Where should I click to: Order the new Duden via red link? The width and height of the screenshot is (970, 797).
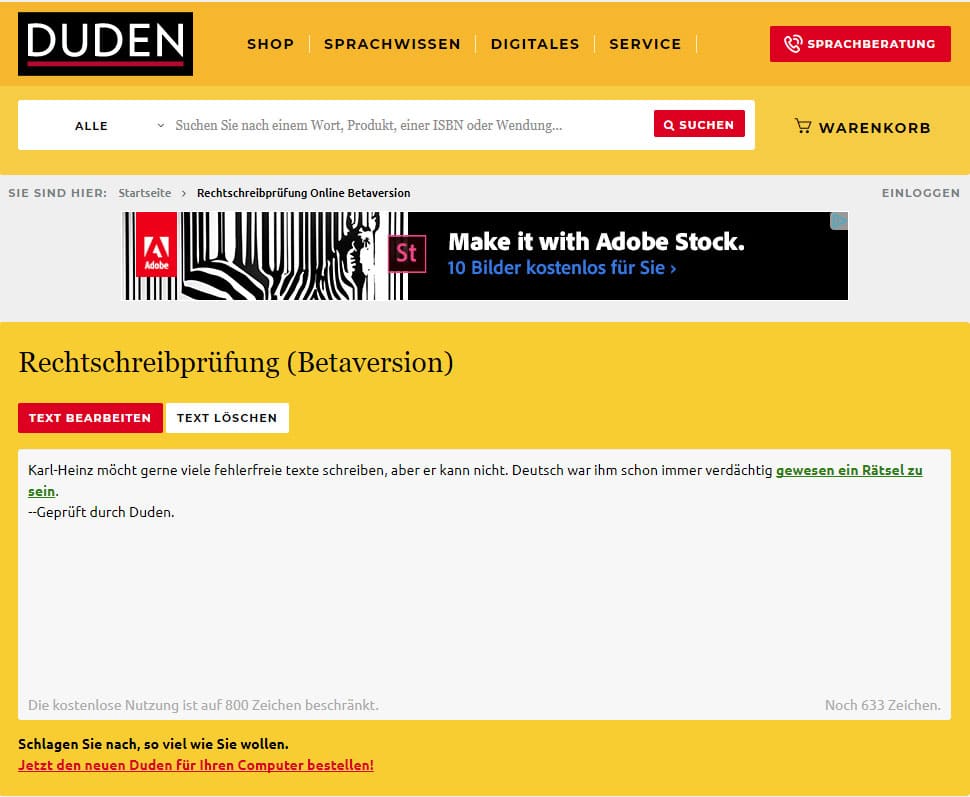click(x=195, y=765)
